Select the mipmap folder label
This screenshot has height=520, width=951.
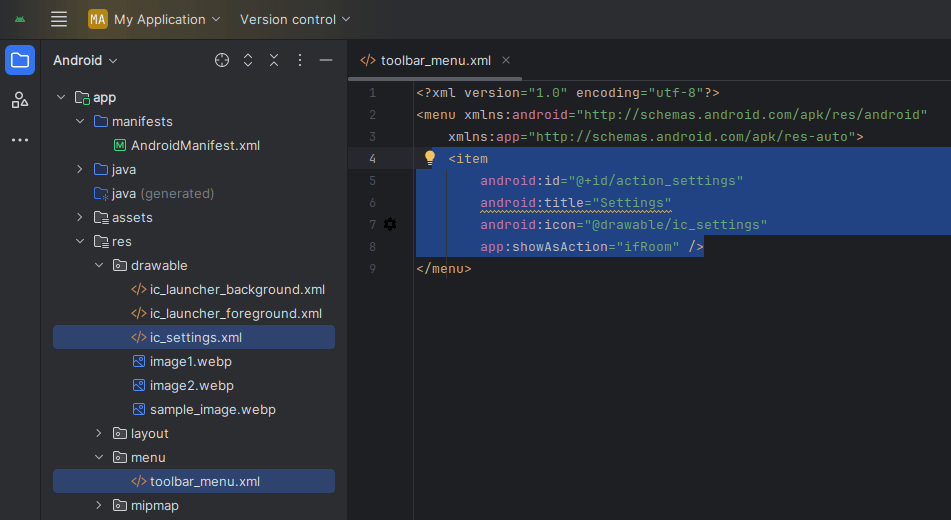155,505
